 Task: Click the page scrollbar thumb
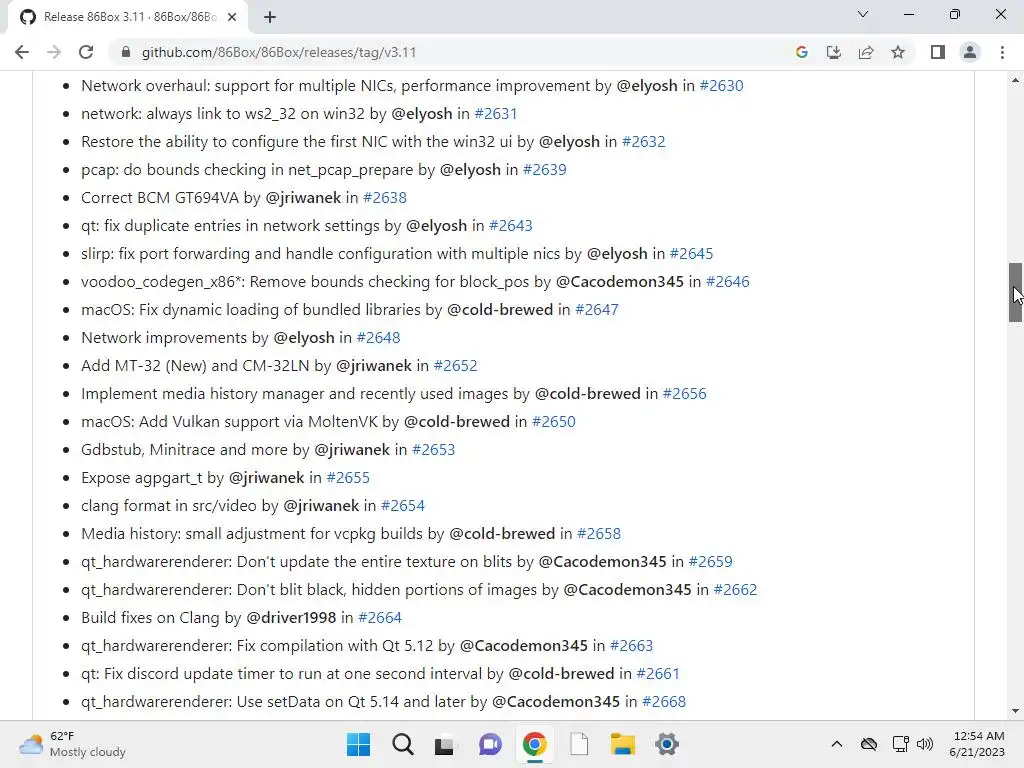pyautogui.click(x=1015, y=292)
